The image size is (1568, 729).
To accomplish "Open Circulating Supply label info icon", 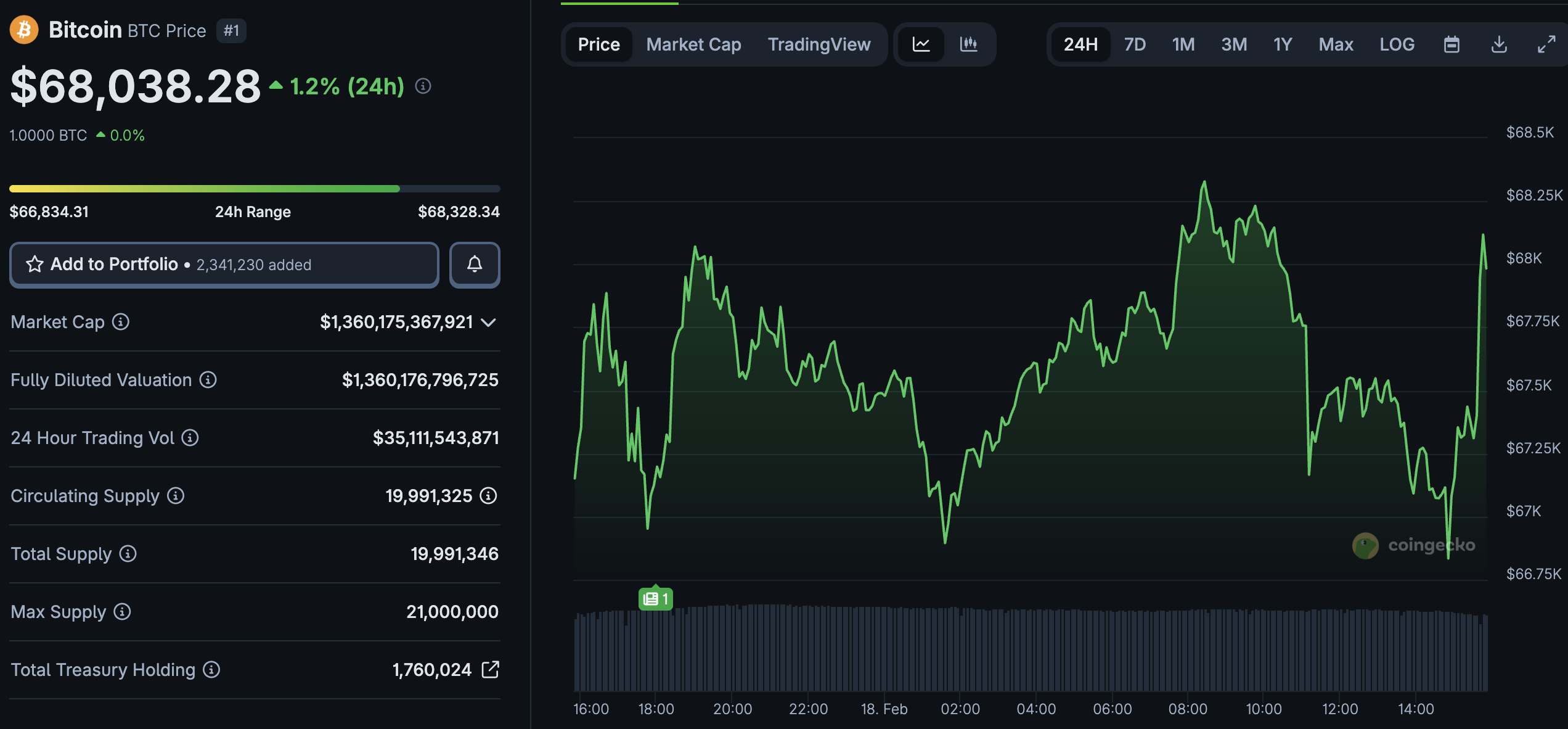I will [176, 496].
